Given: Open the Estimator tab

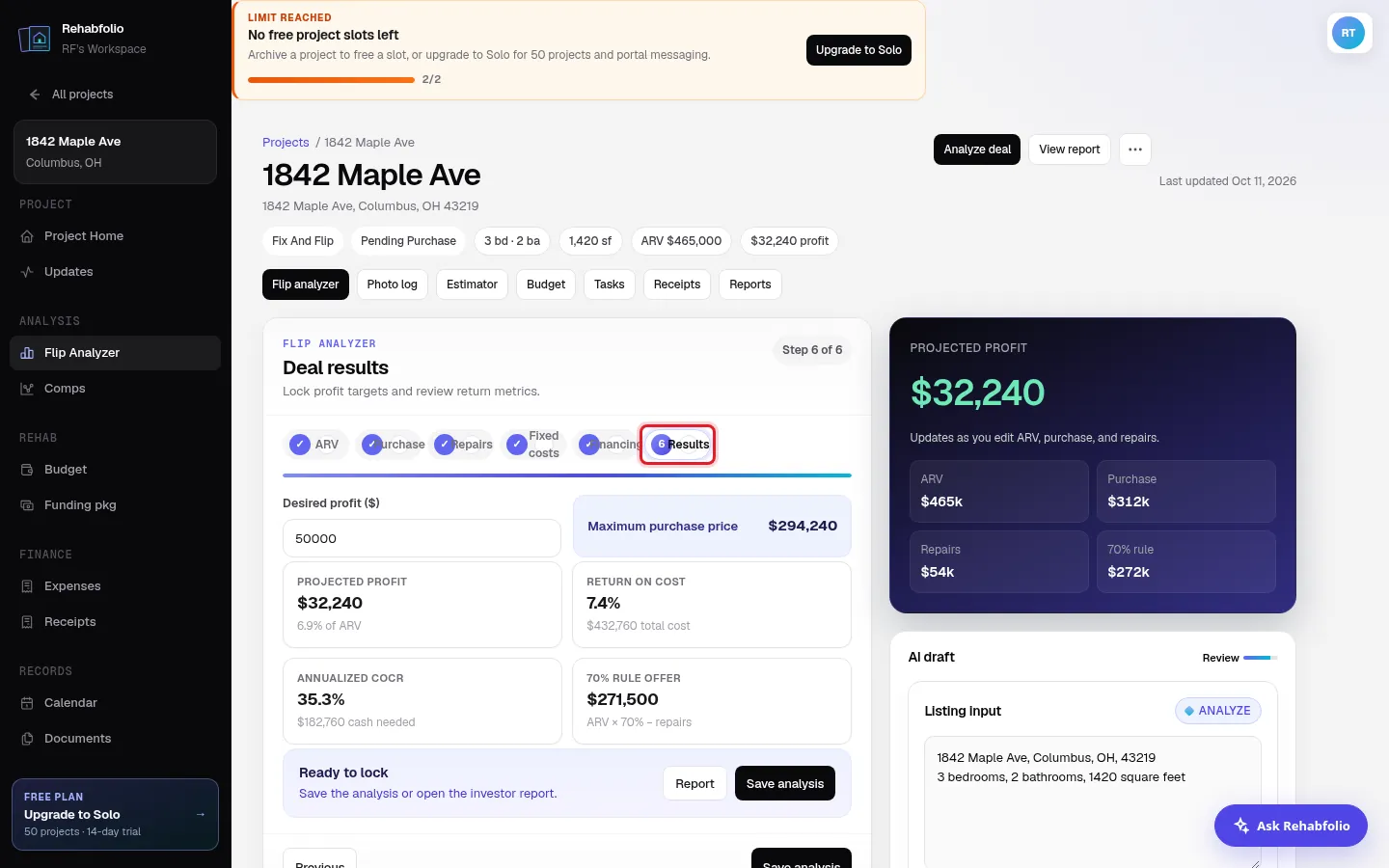Looking at the screenshot, I should pyautogui.click(x=472, y=285).
